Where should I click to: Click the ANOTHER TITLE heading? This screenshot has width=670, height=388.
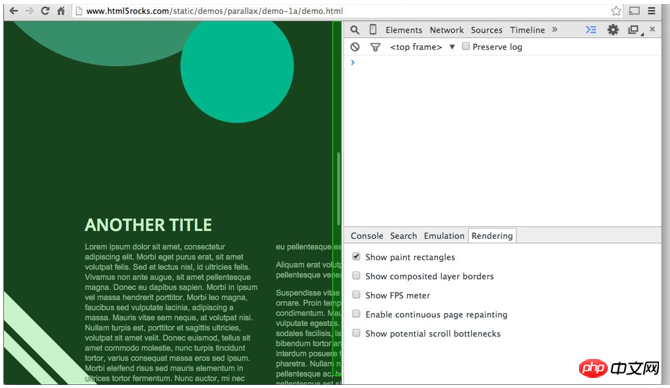click(148, 225)
